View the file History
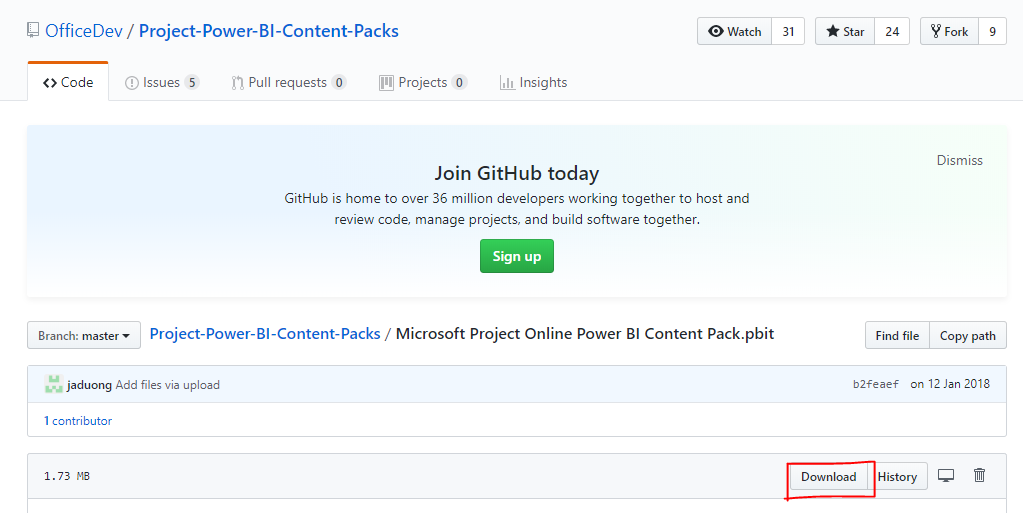 tap(897, 476)
